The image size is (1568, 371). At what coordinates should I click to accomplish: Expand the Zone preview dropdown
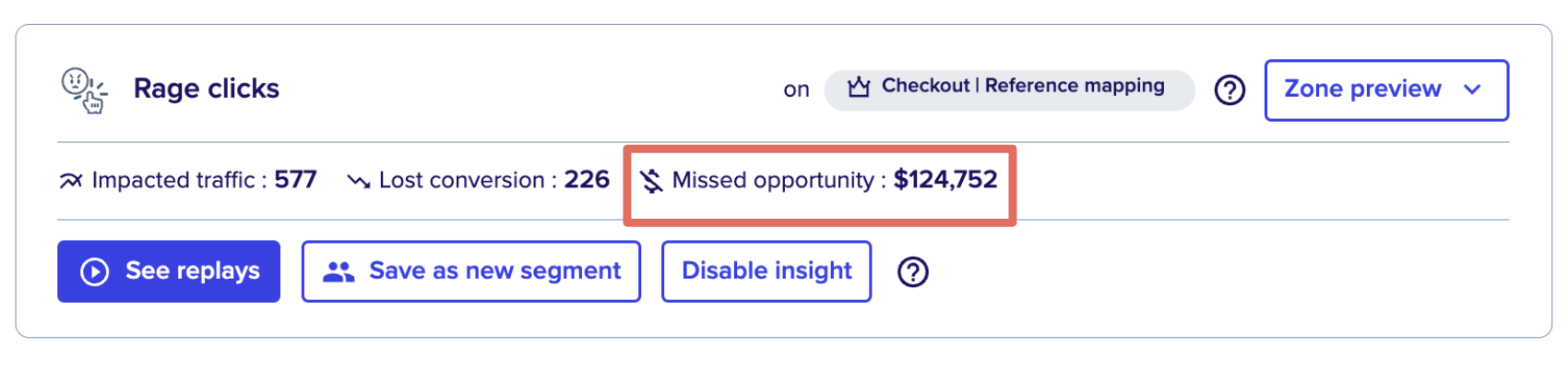[x=1386, y=90]
